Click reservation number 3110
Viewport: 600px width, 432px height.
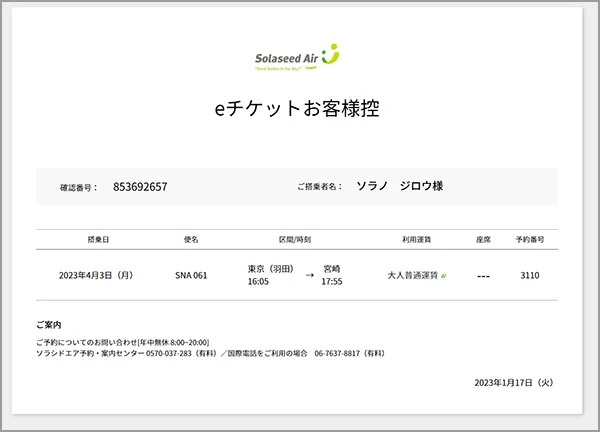point(530,275)
